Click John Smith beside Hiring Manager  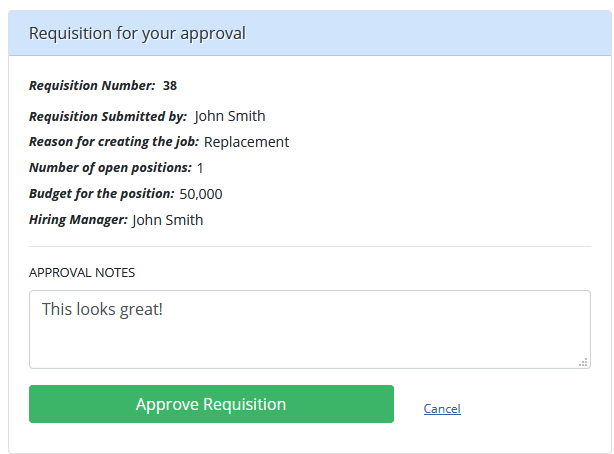(168, 220)
